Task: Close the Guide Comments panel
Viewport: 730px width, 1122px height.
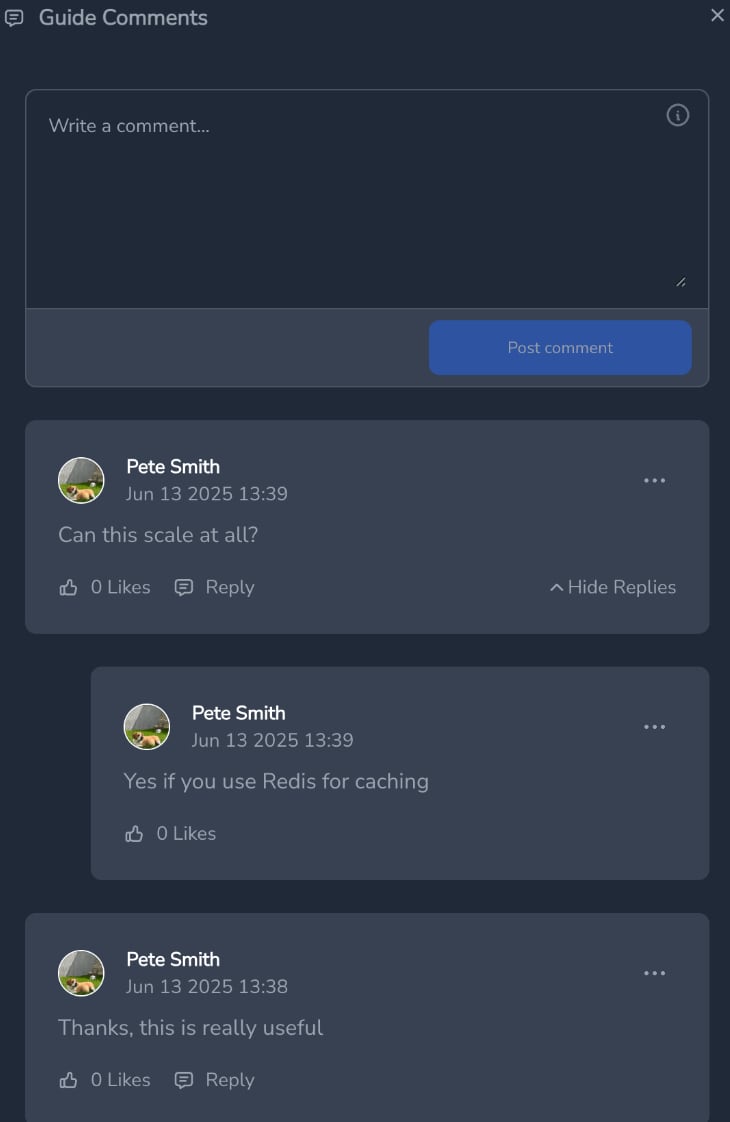Action: coord(717,15)
